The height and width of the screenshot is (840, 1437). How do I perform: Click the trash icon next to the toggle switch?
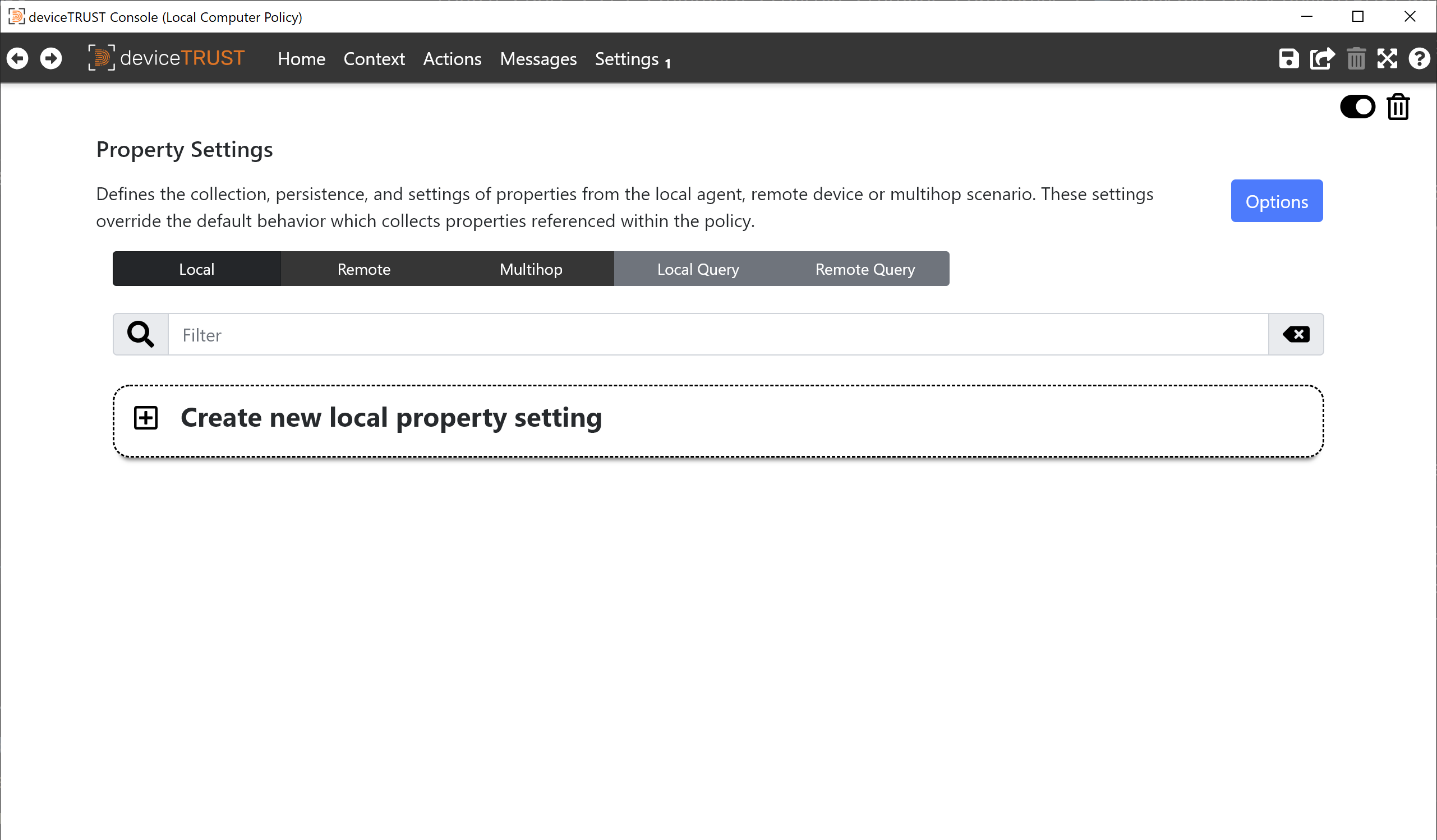(x=1397, y=106)
